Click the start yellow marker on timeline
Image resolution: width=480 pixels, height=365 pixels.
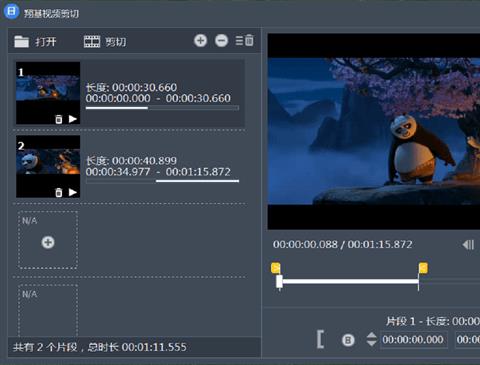pos(276,268)
